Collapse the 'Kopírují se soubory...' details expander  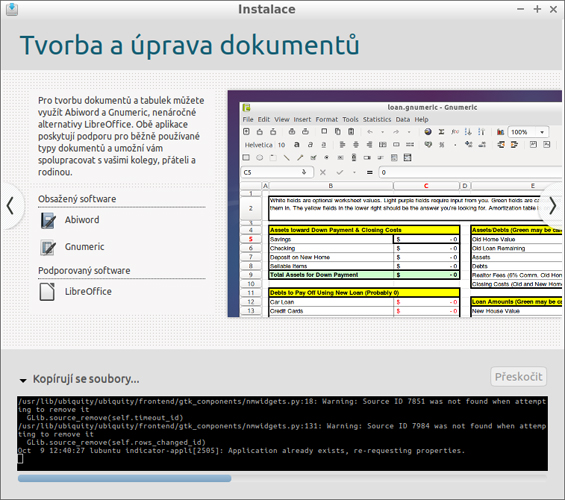coord(23,380)
